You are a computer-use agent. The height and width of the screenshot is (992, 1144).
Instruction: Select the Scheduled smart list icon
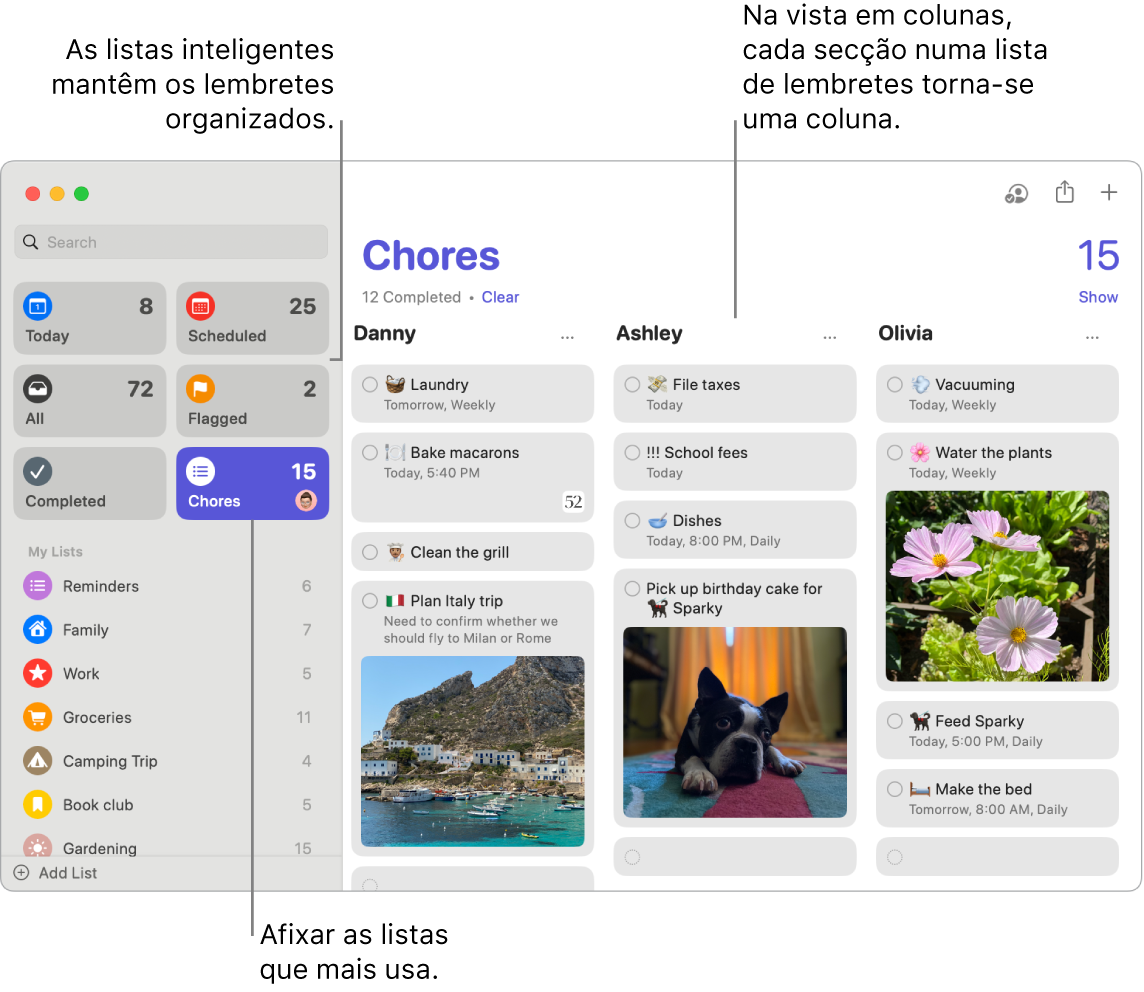click(x=200, y=306)
